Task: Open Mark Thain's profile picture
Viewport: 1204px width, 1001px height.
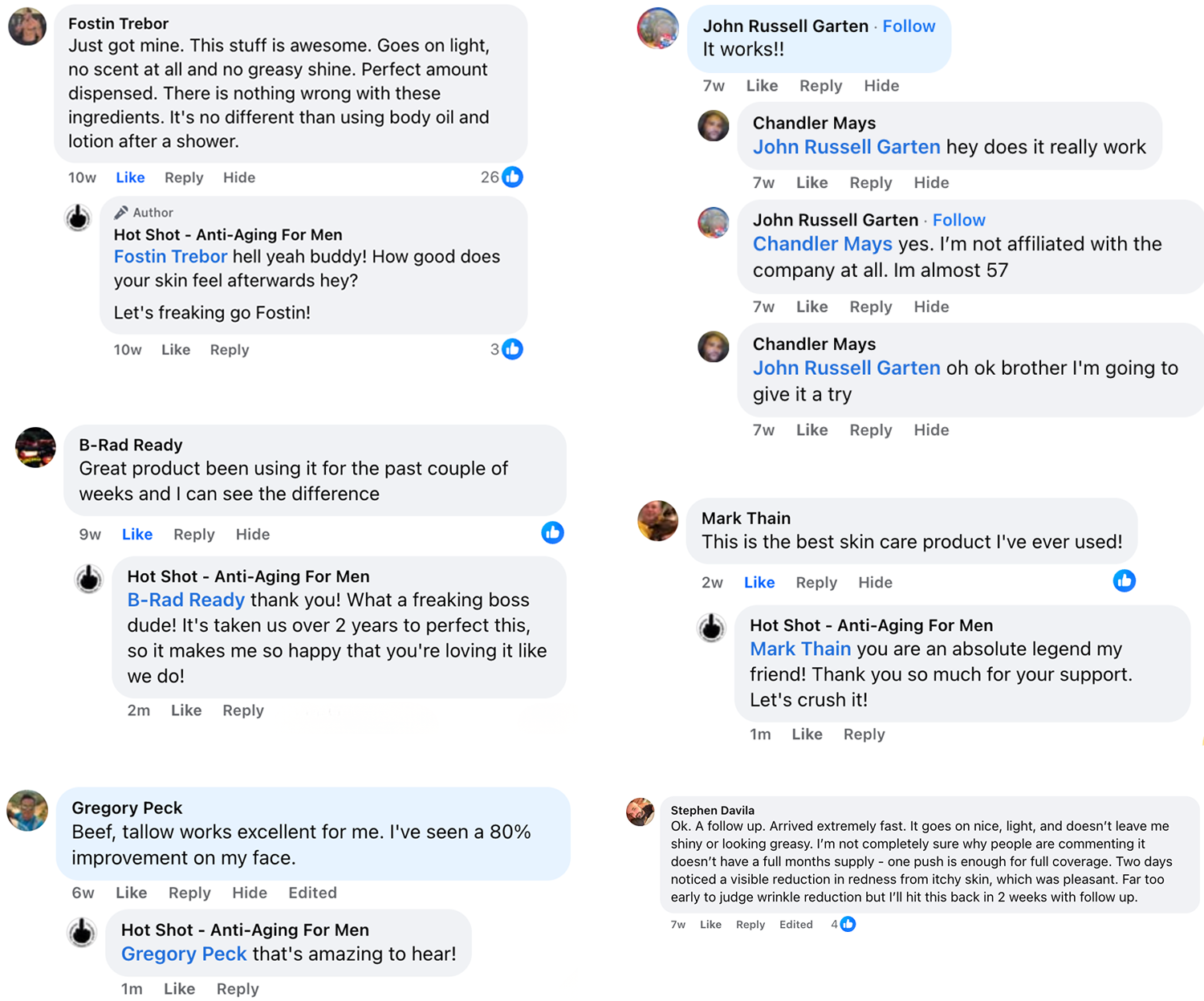Action: click(x=657, y=520)
